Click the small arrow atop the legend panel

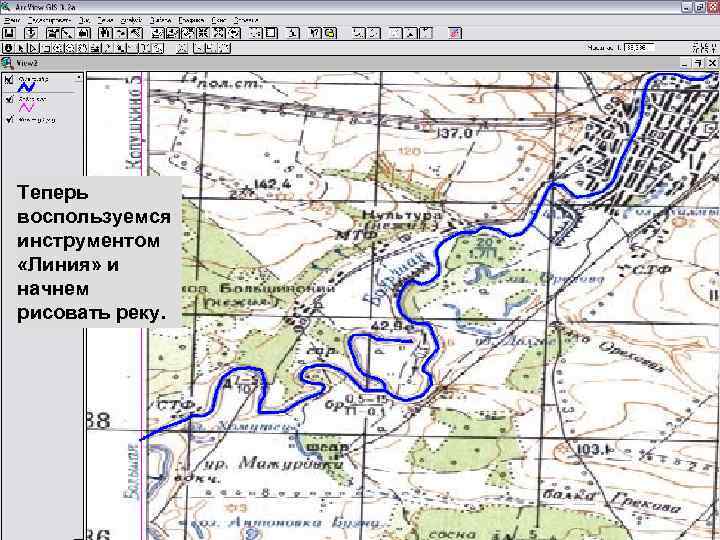click(79, 77)
